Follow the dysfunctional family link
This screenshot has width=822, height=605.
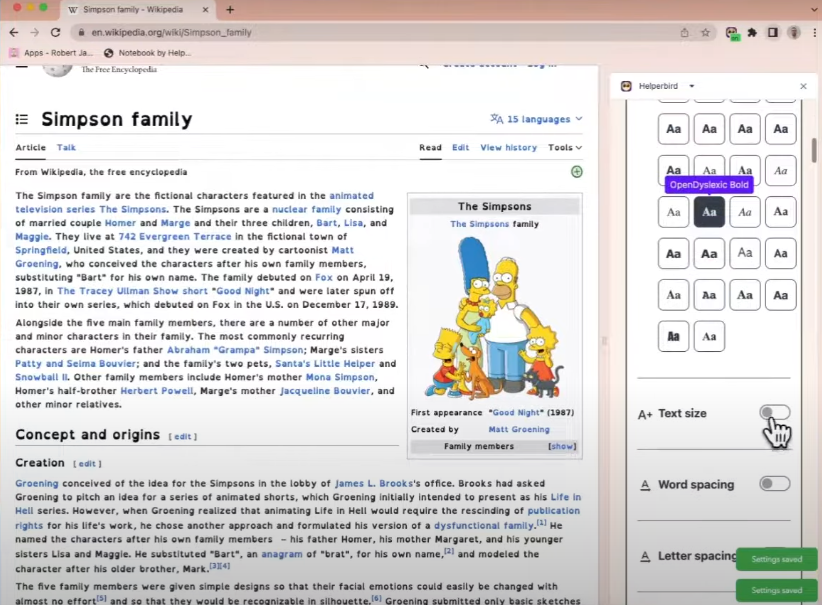point(484,525)
